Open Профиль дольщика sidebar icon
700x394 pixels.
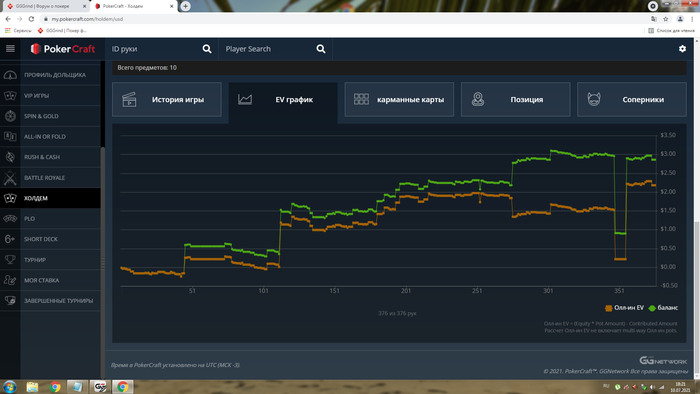point(10,75)
